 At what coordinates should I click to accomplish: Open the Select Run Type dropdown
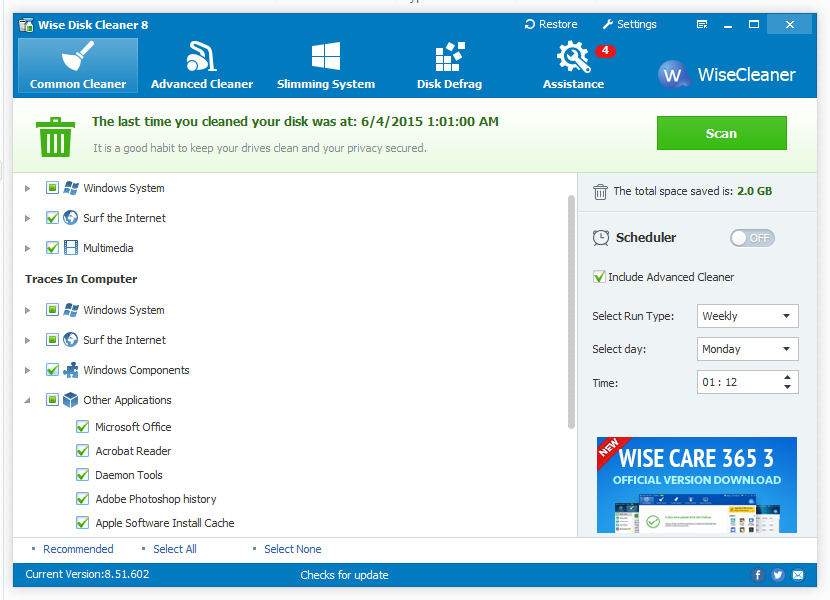[x=747, y=316]
